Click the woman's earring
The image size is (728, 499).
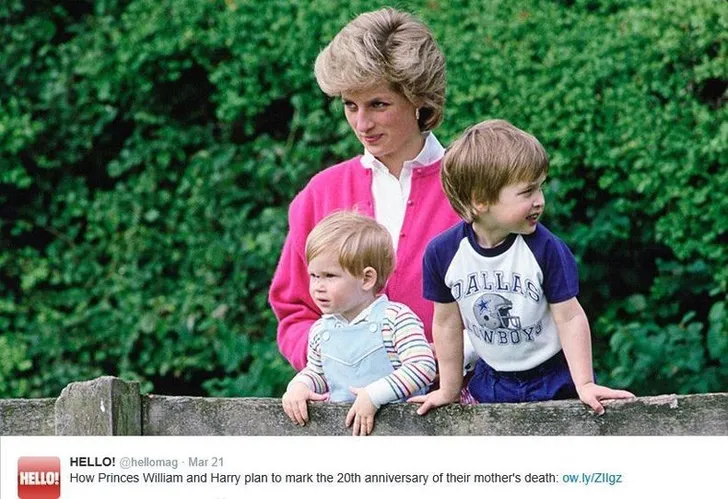pyautogui.click(x=417, y=114)
